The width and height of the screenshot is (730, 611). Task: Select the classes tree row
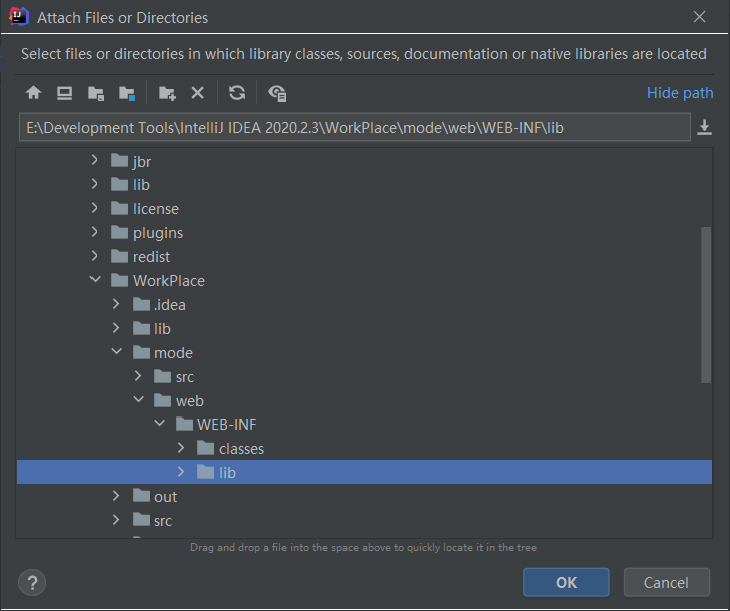tap(364, 448)
